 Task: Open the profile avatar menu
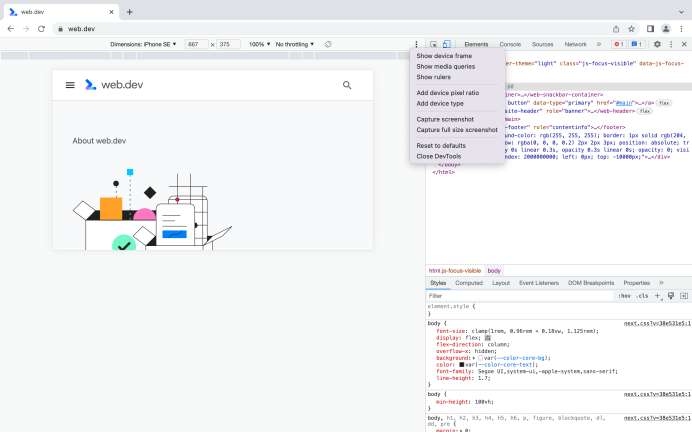(666, 29)
